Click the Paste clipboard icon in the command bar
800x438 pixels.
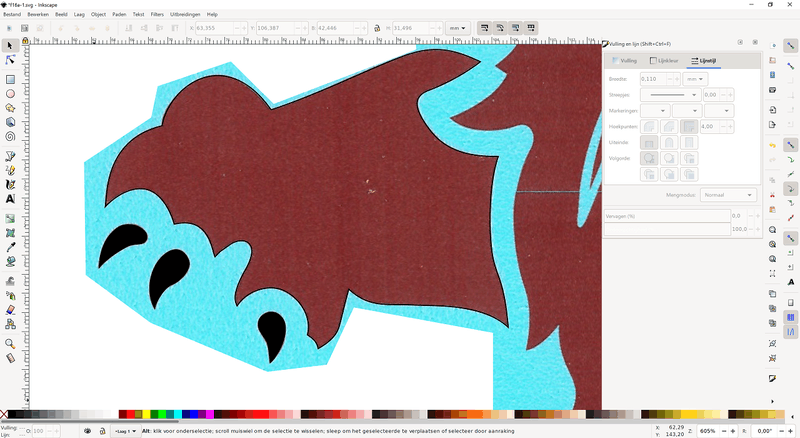[772, 209]
